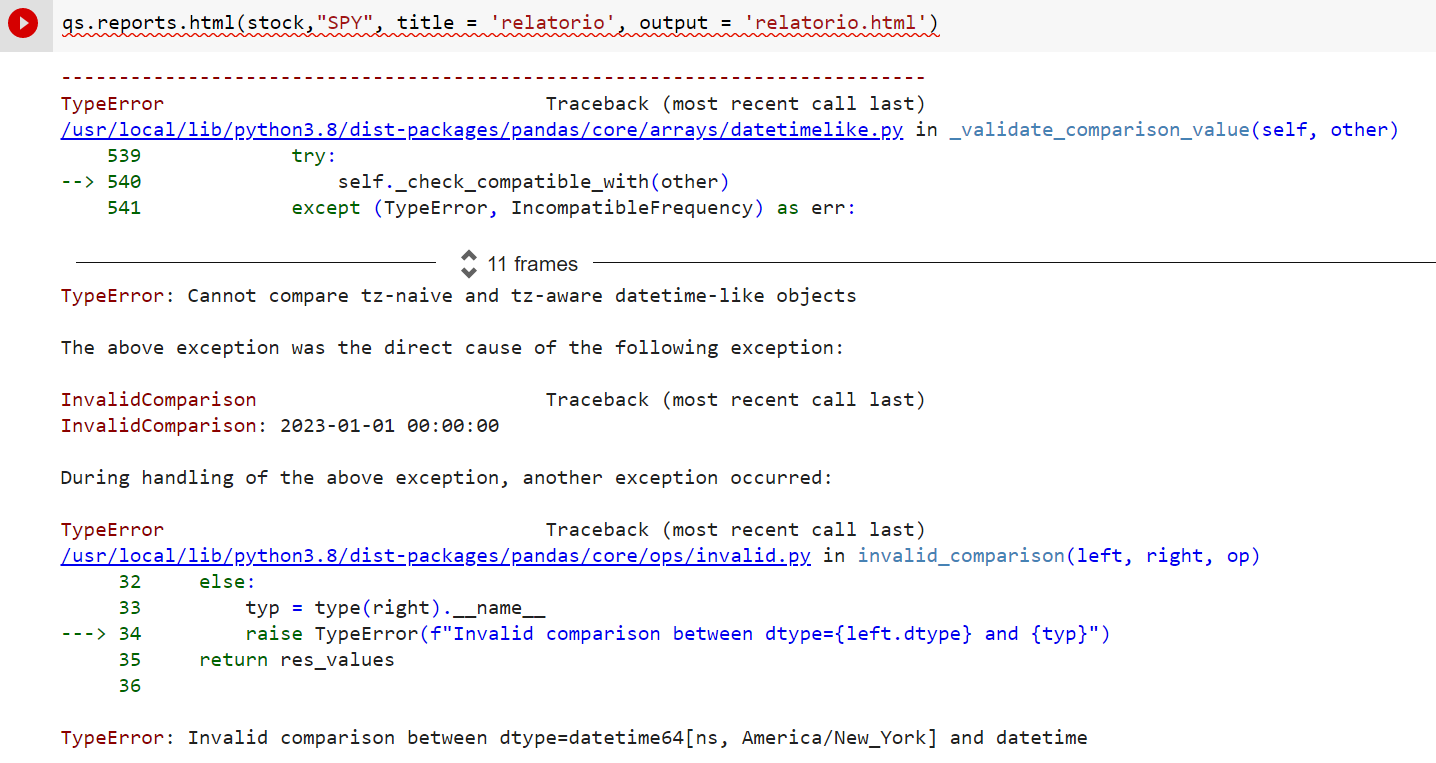Click the up-down arrows icon beside 11 frames
1436x763 pixels.
(468, 263)
